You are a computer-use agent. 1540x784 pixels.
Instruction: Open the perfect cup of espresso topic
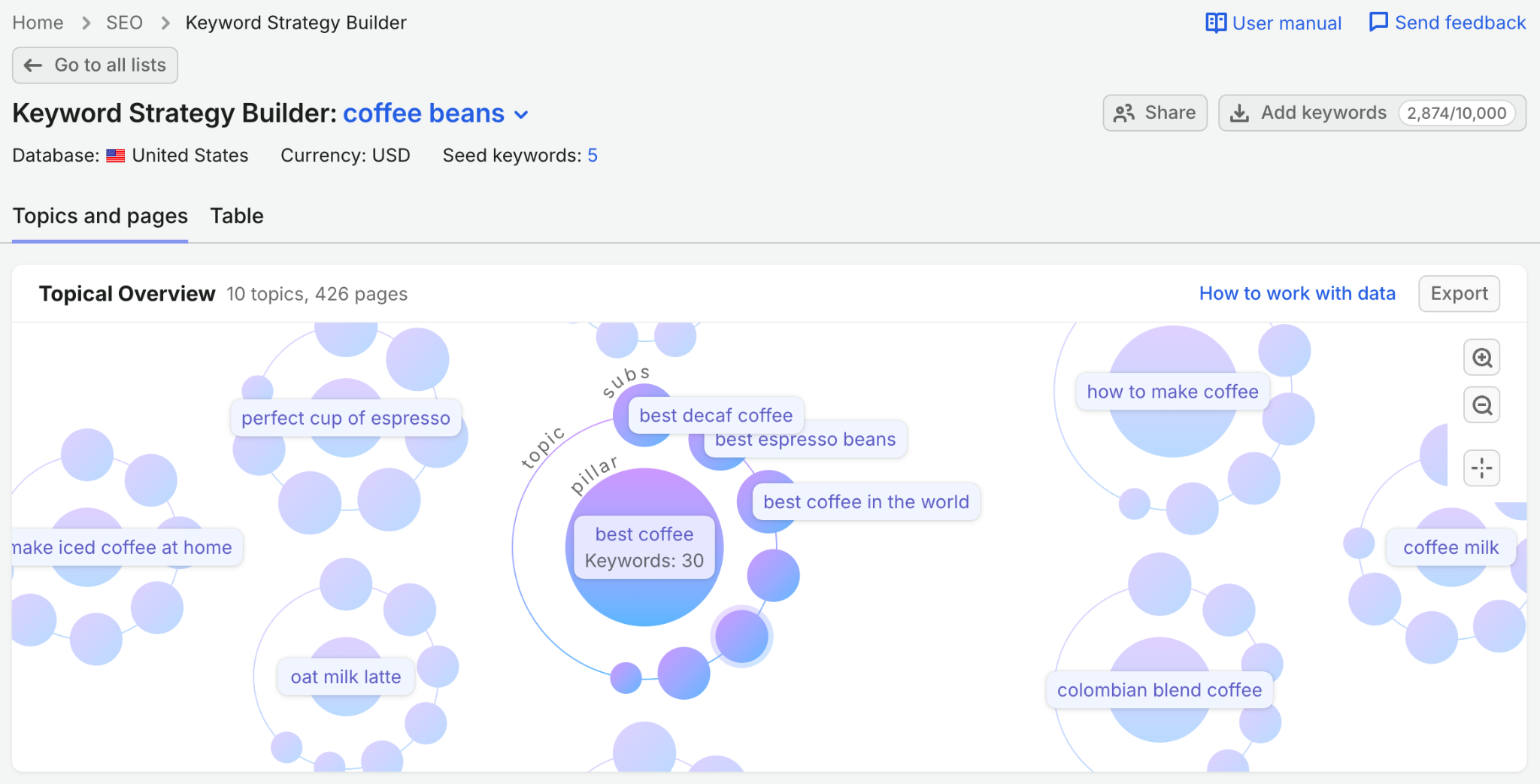tap(346, 418)
